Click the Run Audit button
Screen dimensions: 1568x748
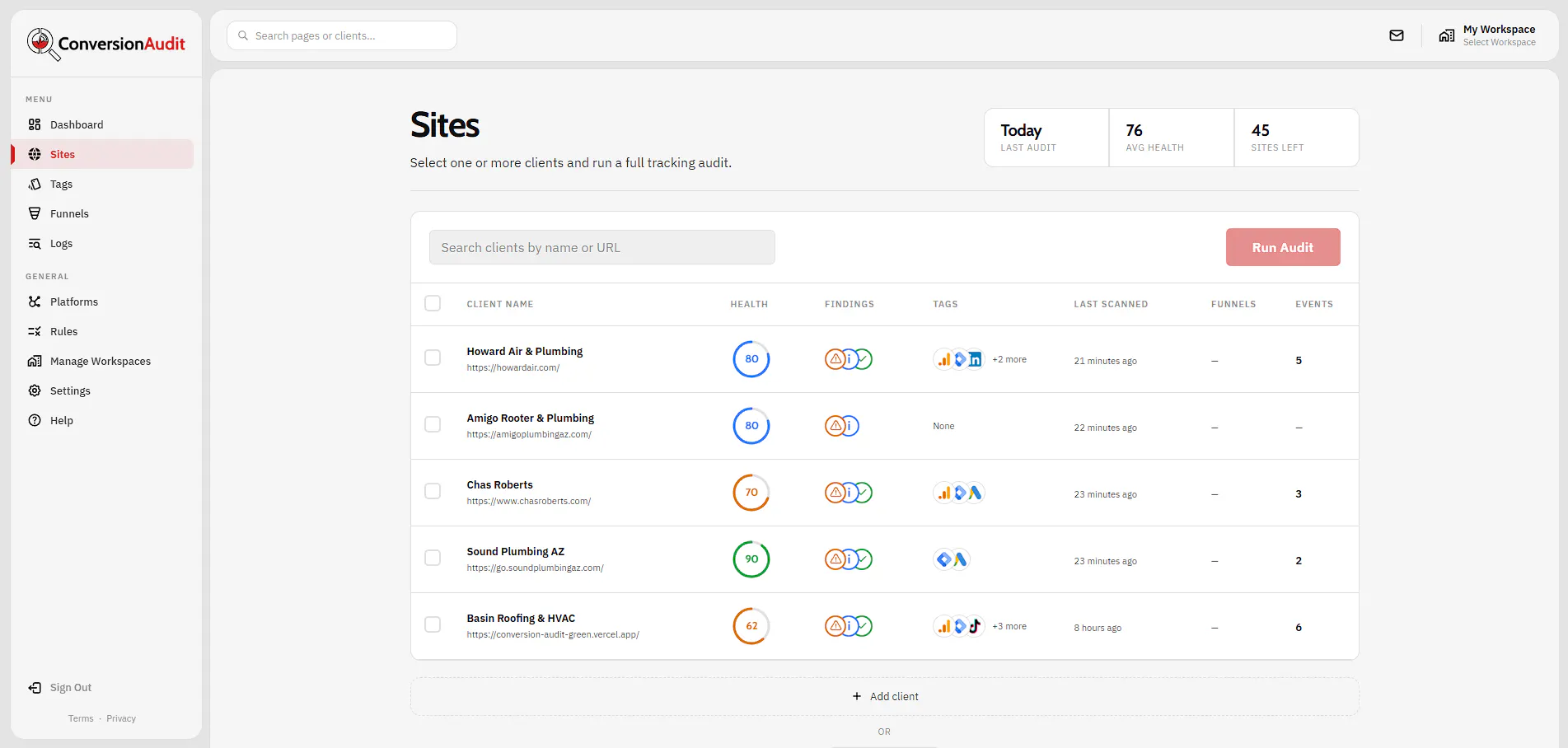[1283, 247]
